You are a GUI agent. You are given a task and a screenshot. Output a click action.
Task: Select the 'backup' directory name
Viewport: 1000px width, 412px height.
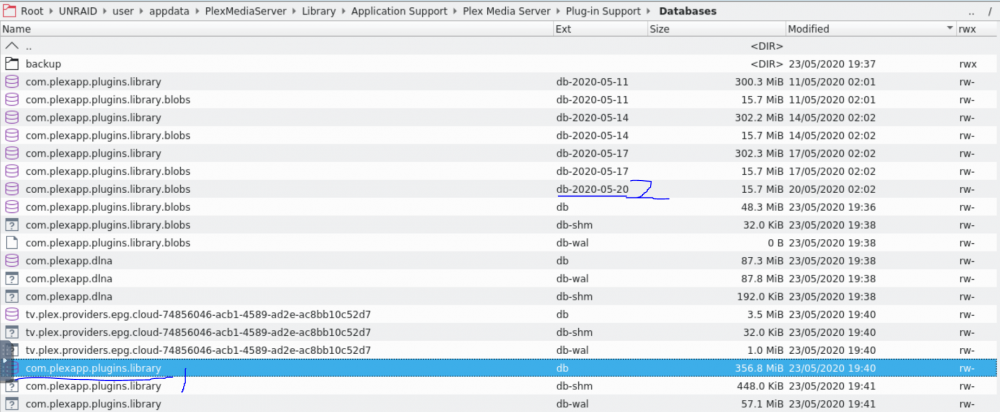point(43,64)
